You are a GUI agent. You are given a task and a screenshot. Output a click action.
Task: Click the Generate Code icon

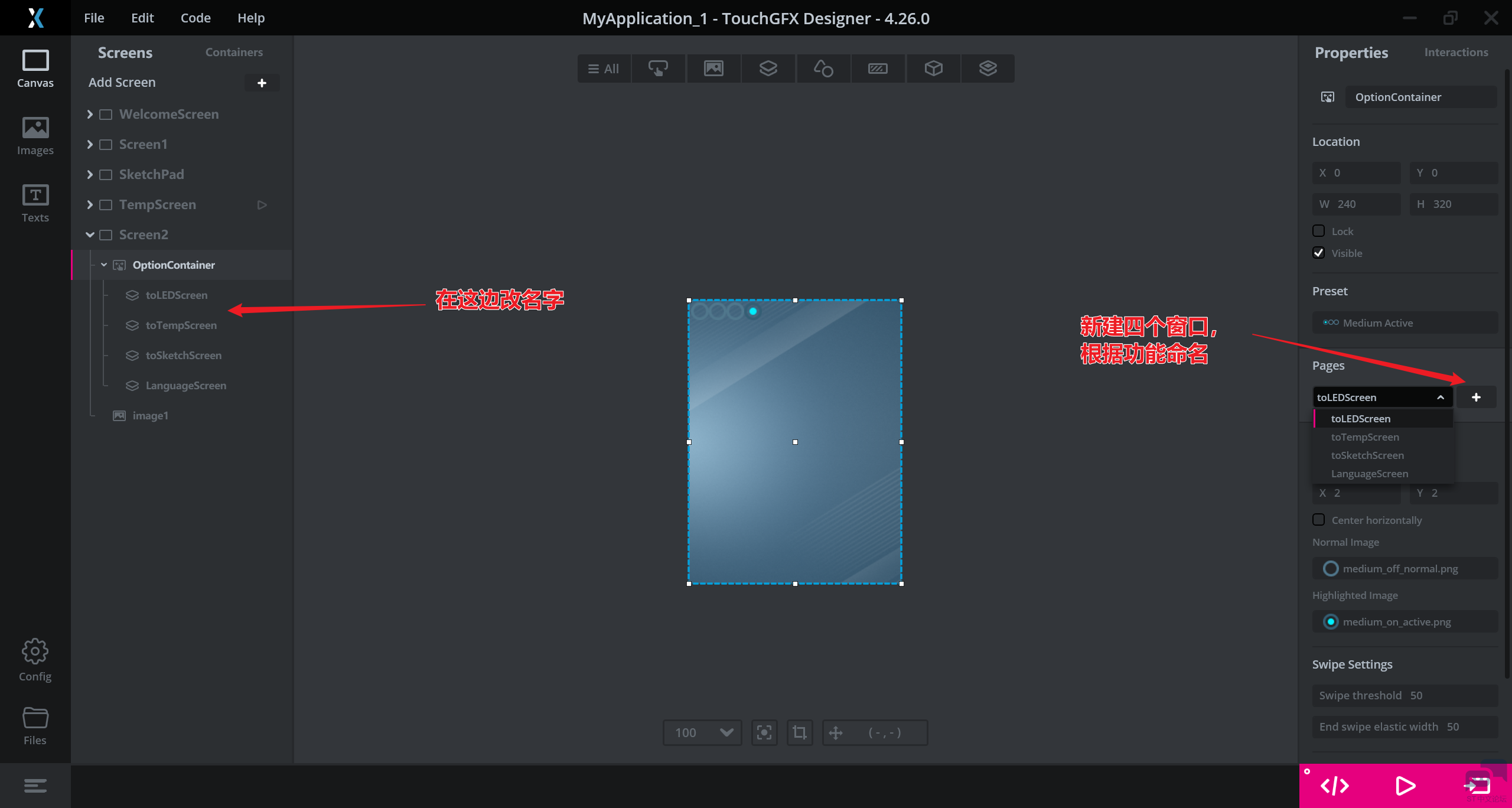pos(1334,786)
